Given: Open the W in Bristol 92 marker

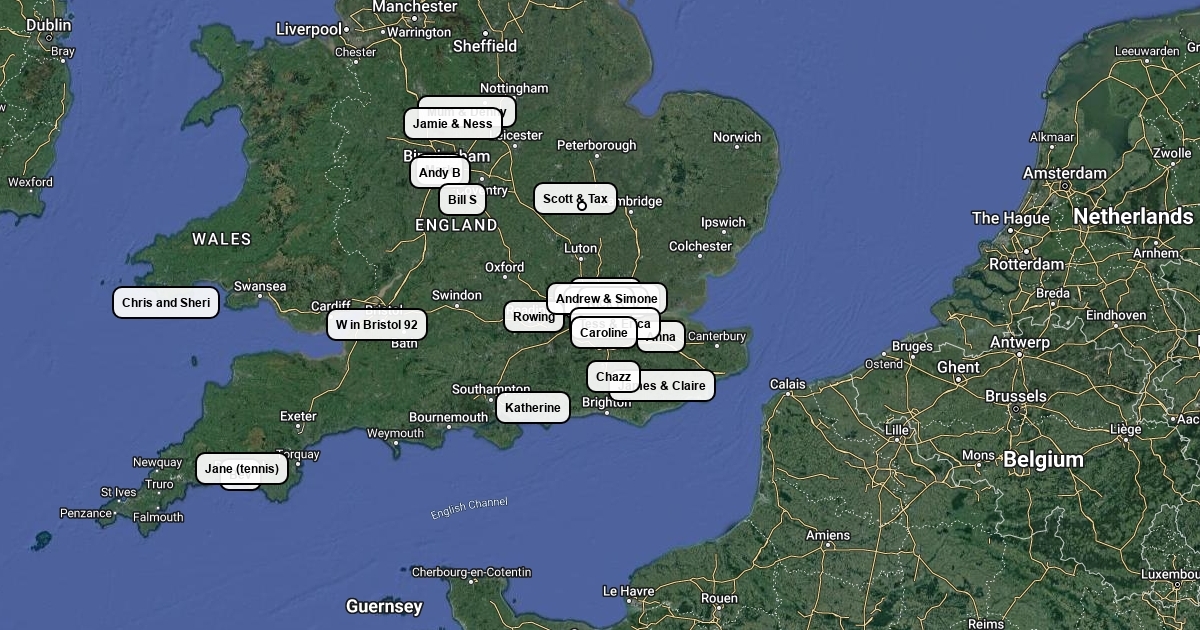Looking at the screenshot, I should click(x=377, y=325).
